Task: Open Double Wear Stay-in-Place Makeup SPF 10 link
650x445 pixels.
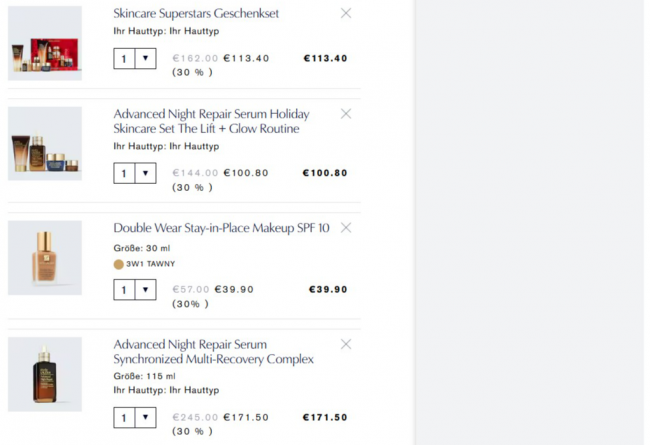Action: (221, 228)
